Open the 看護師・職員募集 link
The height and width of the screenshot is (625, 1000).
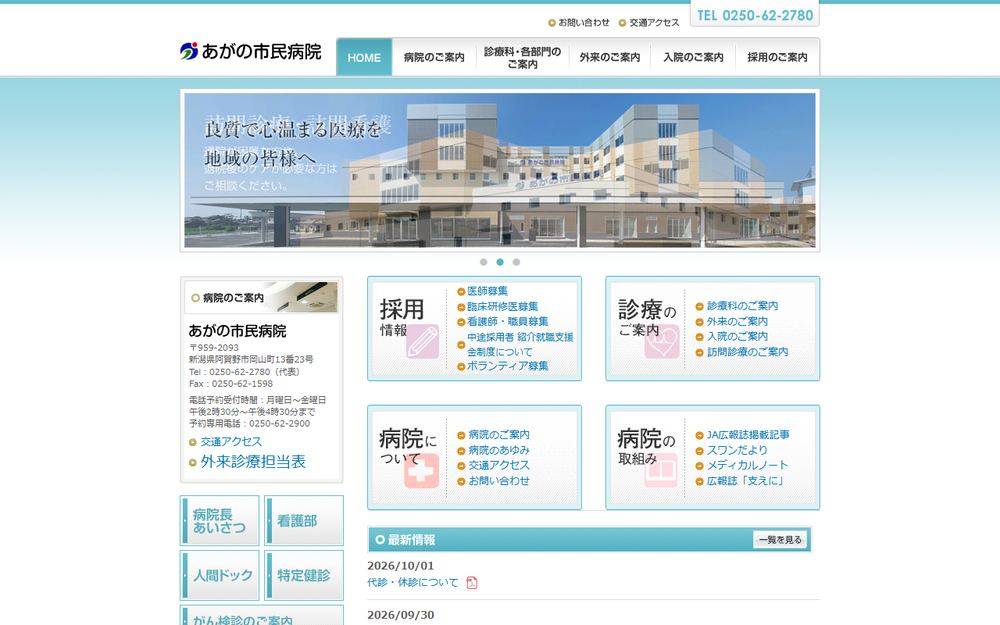click(508, 321)
